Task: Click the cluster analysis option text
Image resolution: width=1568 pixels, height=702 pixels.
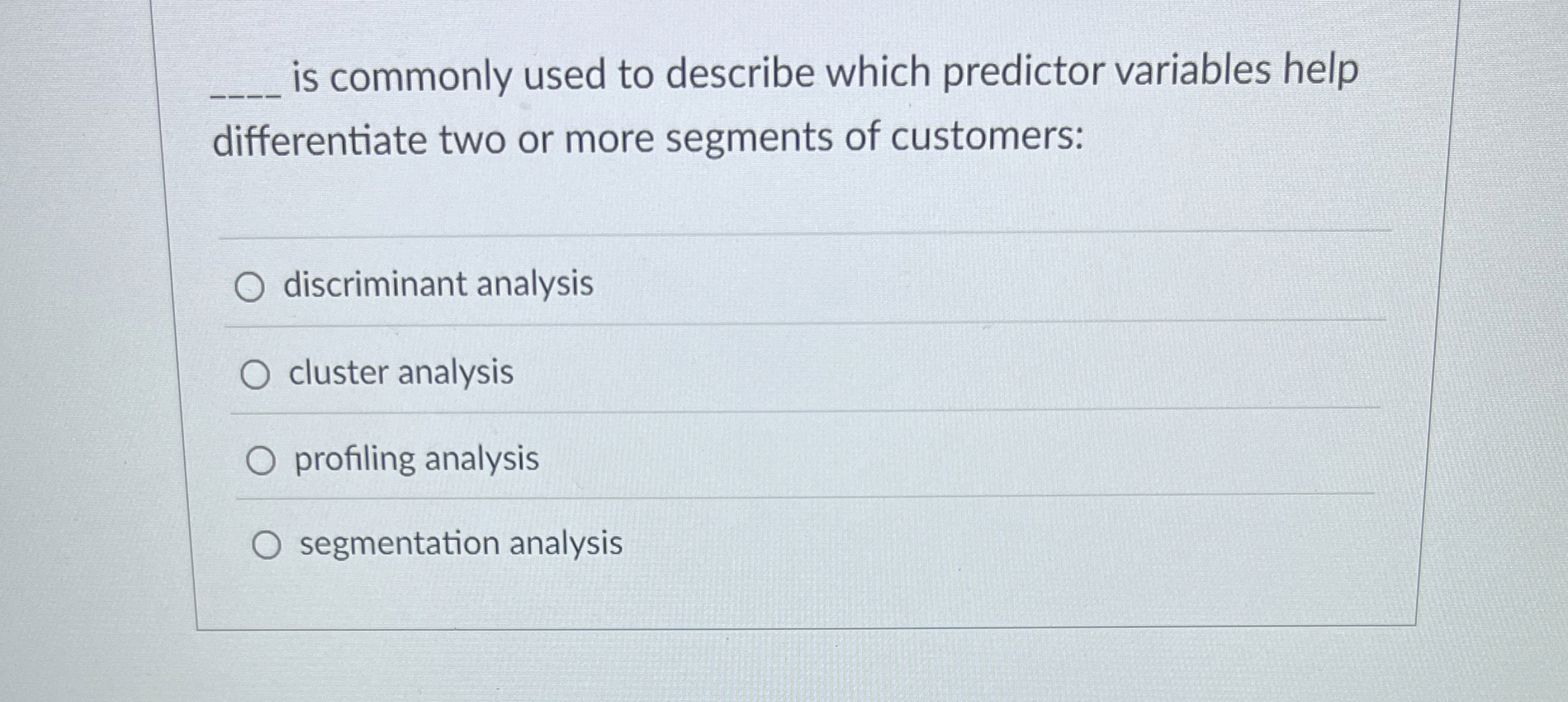Action: [401, 374]
